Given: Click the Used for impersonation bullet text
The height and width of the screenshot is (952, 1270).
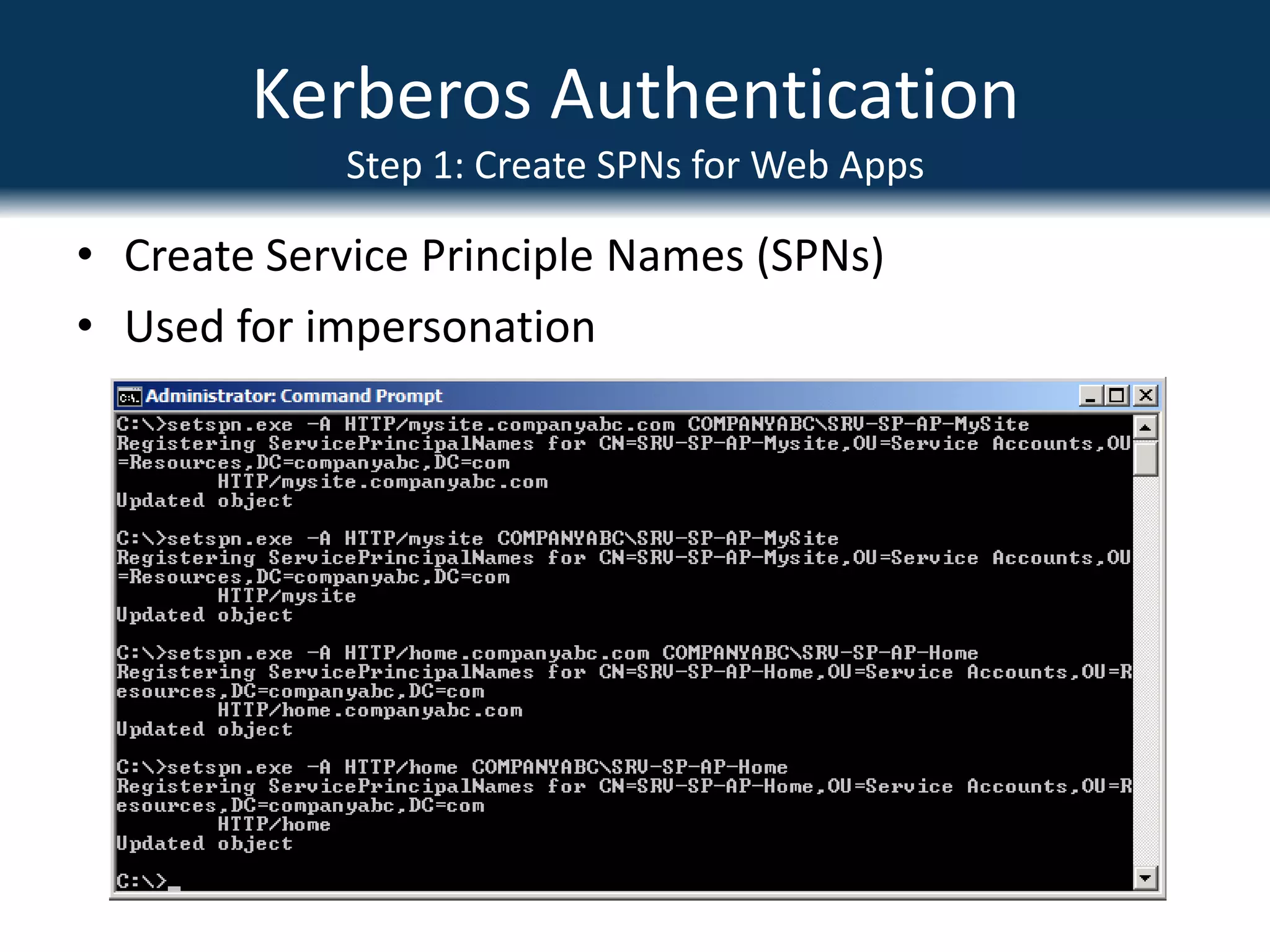Looking at the screenshot, I should click(360, 327).
